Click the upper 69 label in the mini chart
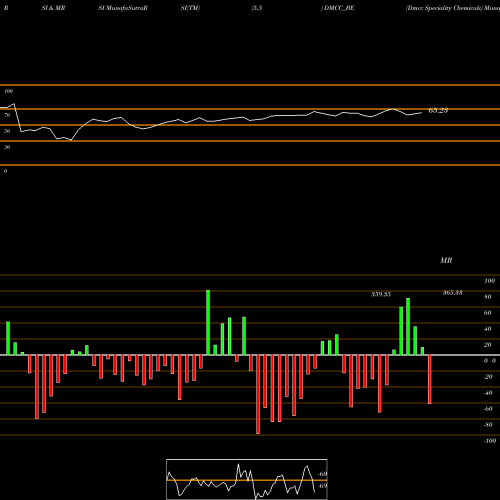This screenshot has height=500, width=500. (x=323, y=474)
